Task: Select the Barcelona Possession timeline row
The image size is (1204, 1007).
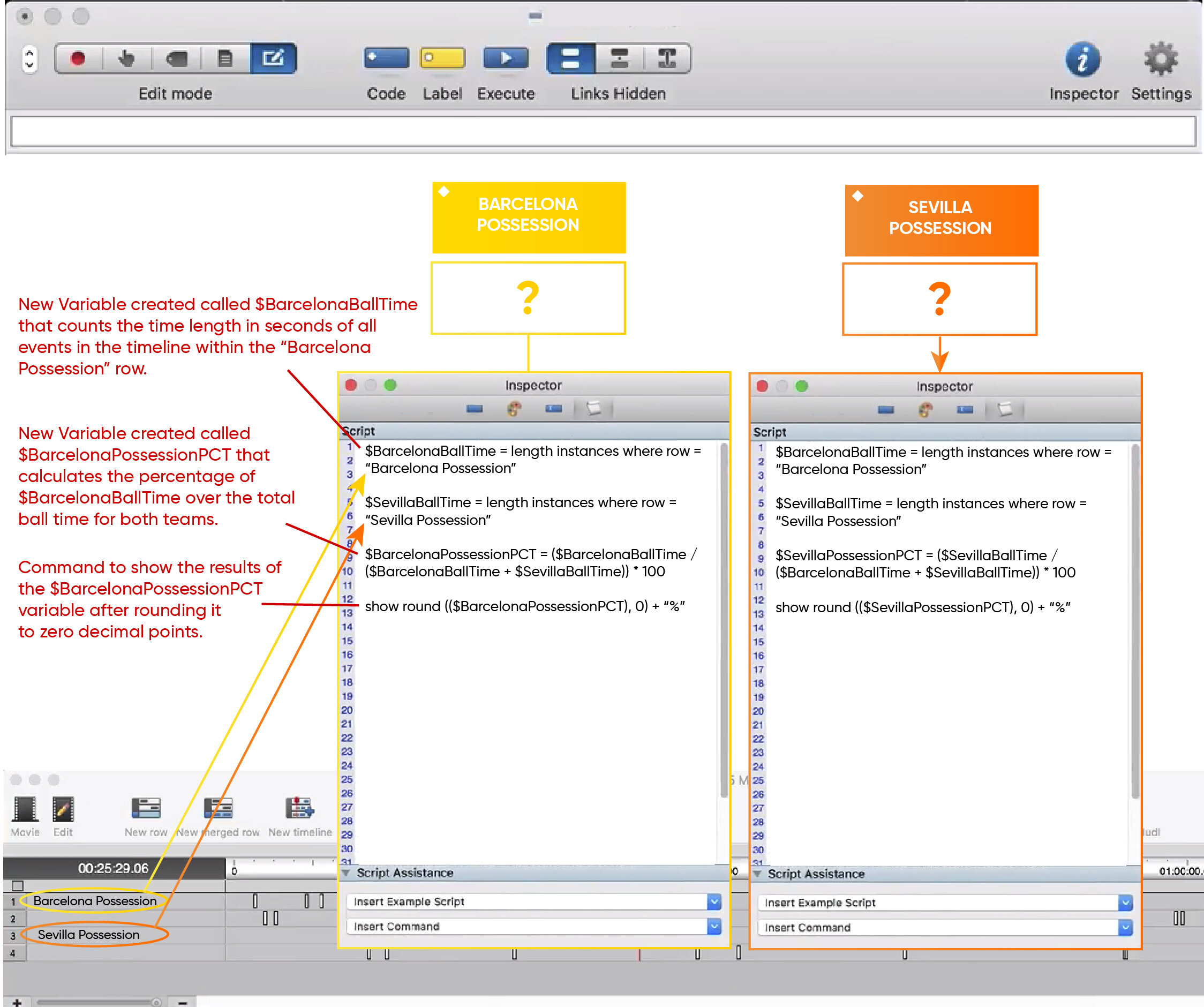Action: point(95,901)
